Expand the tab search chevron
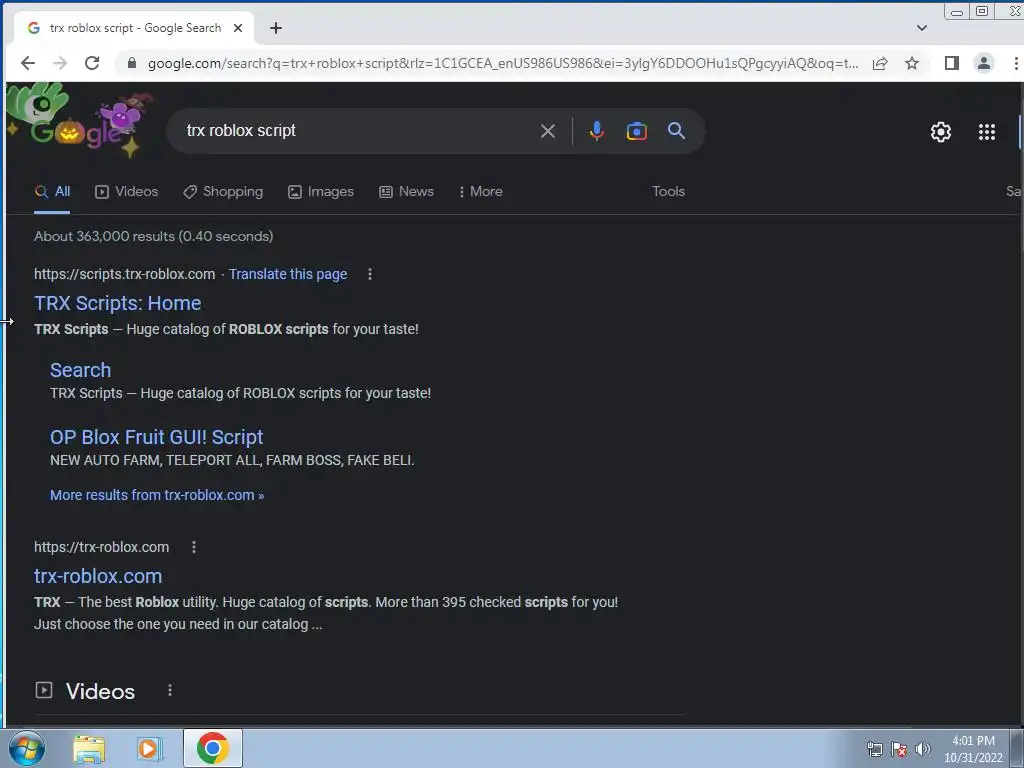The image size is (1024, 768). click(x=921, y=28)
